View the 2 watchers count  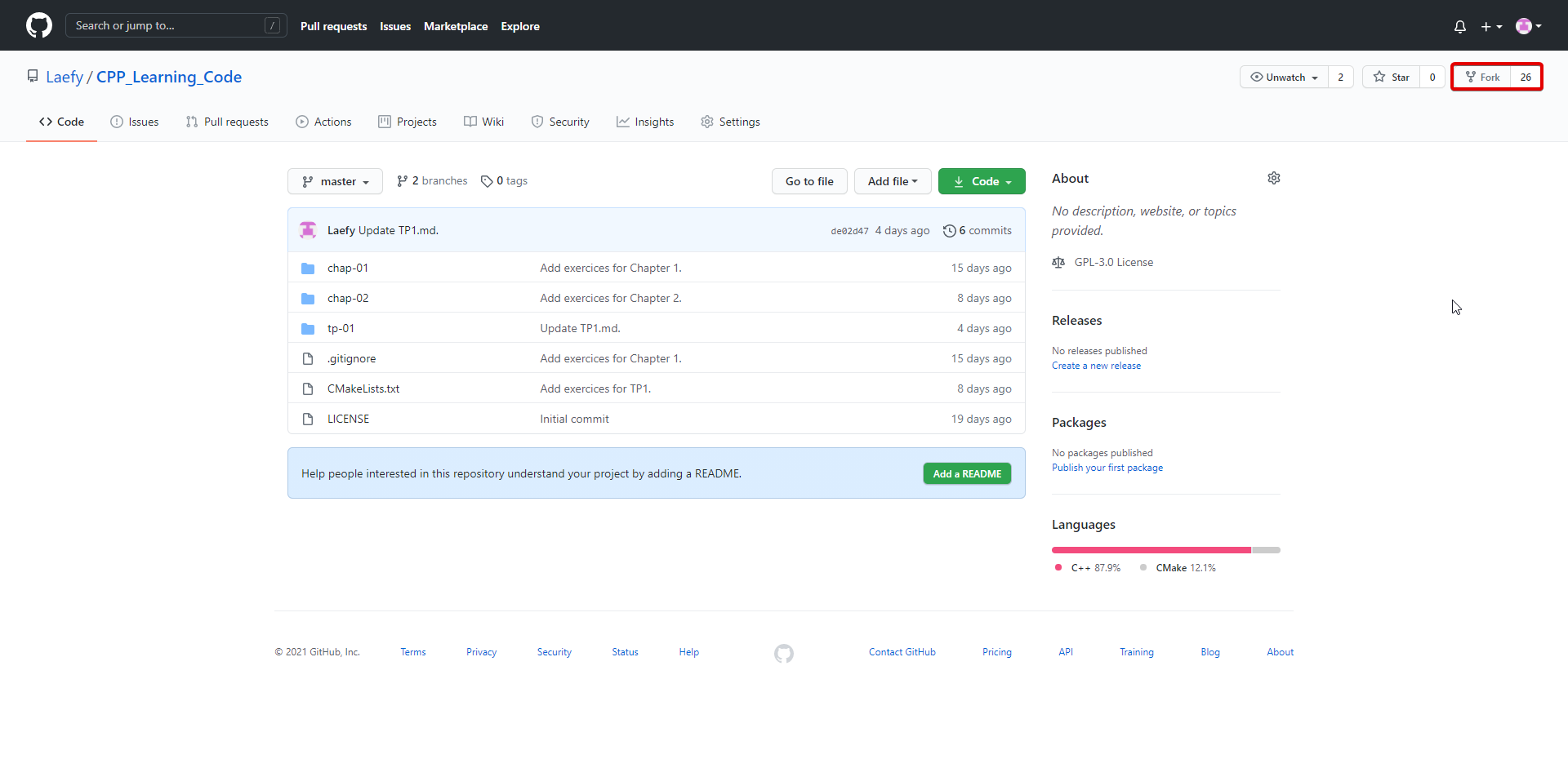point(1340,77)
